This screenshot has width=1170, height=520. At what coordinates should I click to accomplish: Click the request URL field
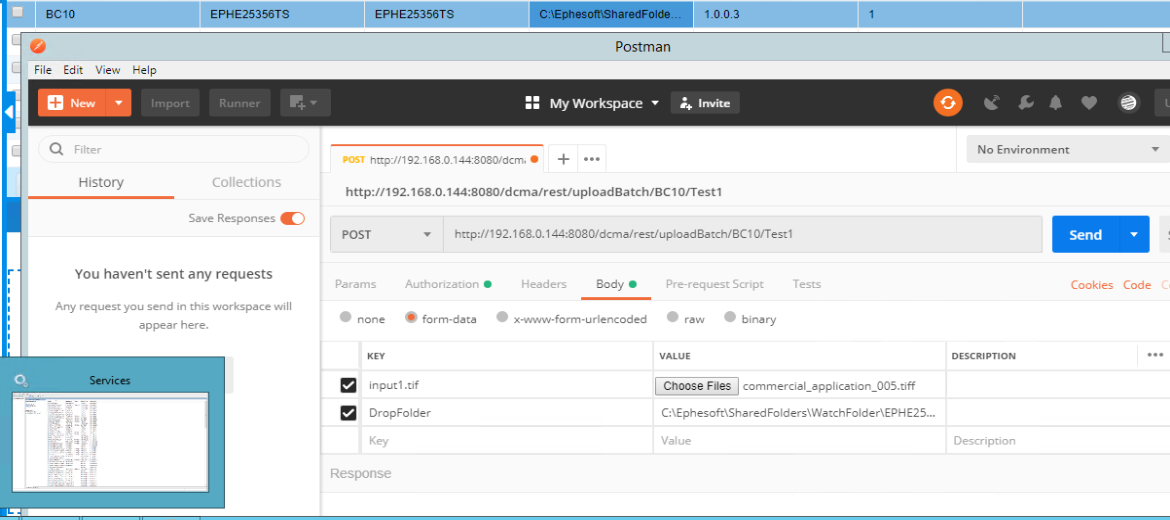click(x=742, y=234)
